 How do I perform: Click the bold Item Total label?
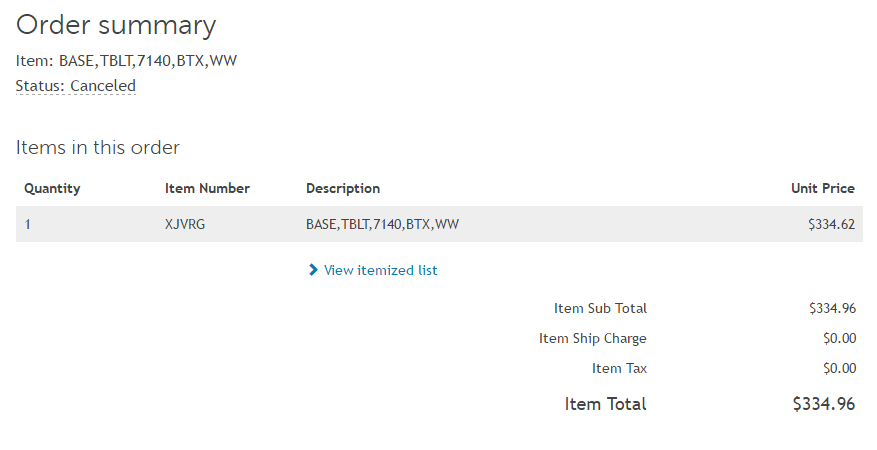coord(605,404)
